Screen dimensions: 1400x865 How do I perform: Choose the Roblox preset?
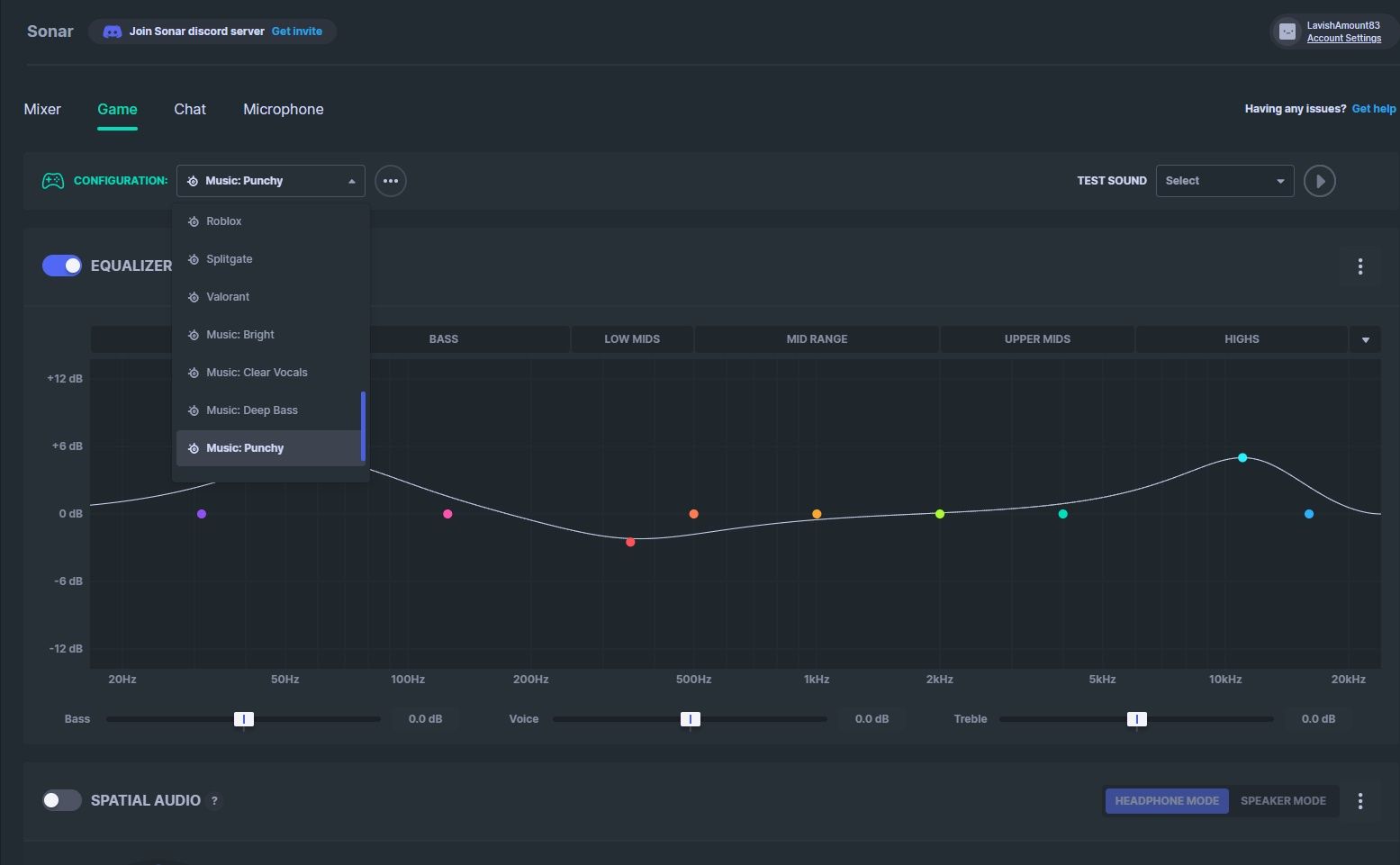point(269,221)
